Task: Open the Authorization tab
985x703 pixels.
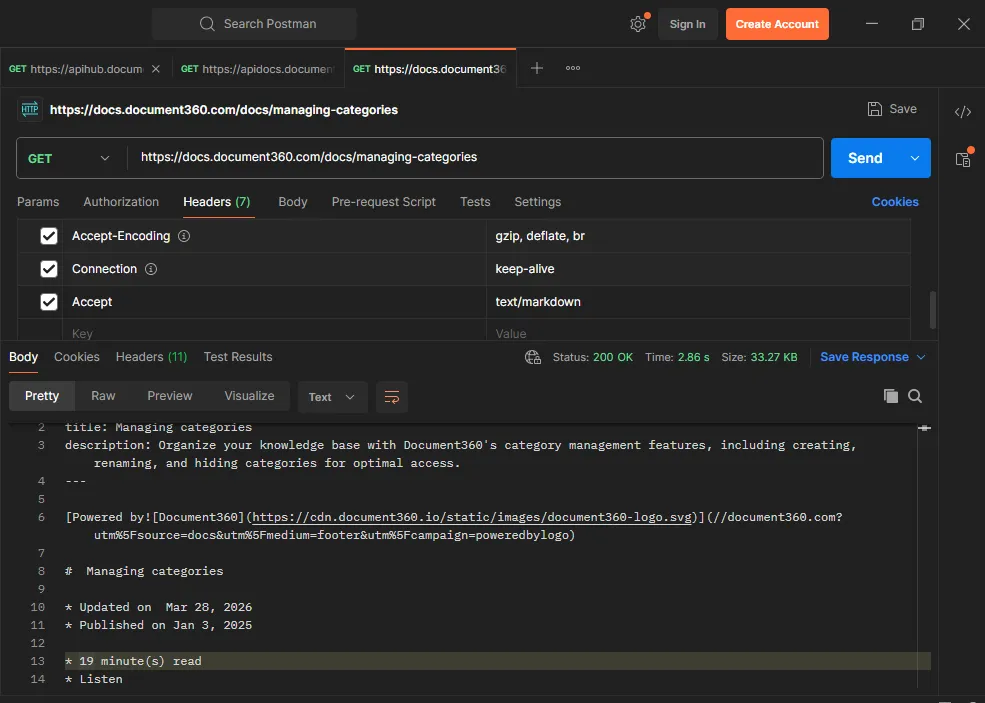Action: tap(121, 202)
